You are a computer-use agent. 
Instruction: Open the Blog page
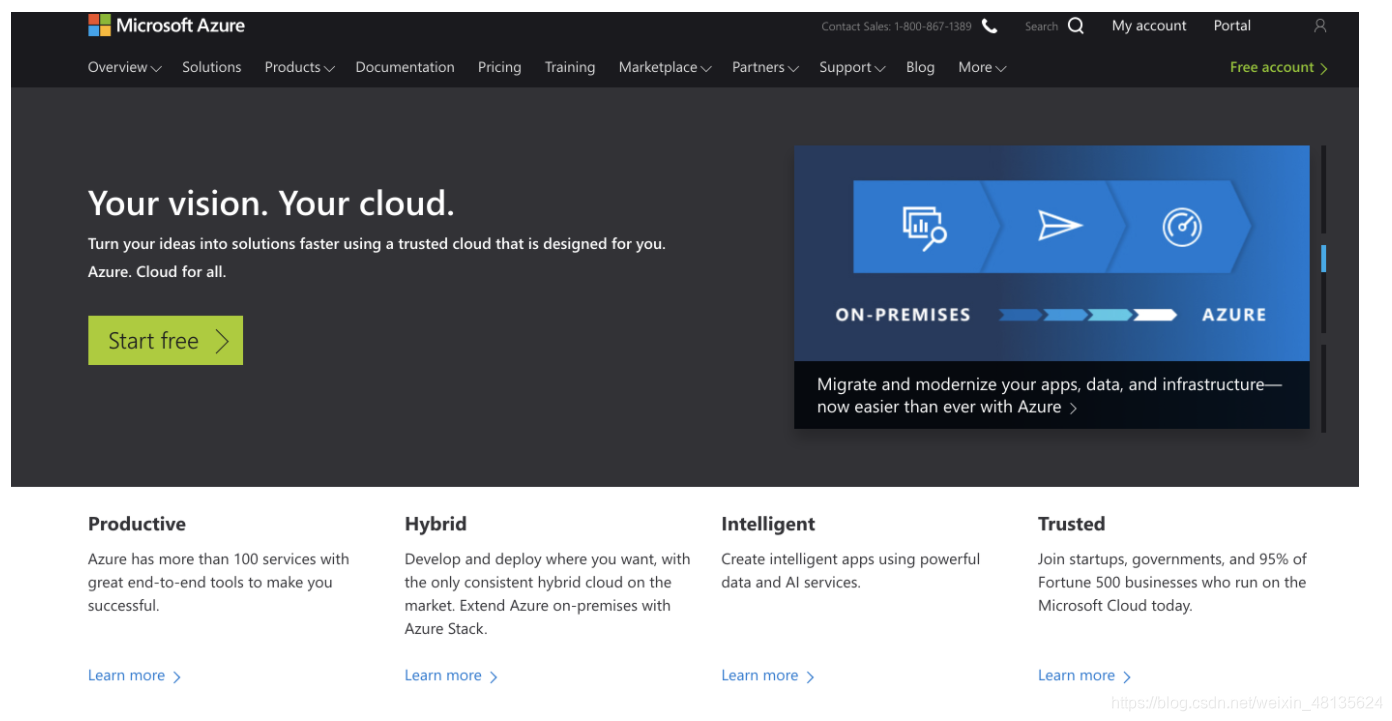920,67
